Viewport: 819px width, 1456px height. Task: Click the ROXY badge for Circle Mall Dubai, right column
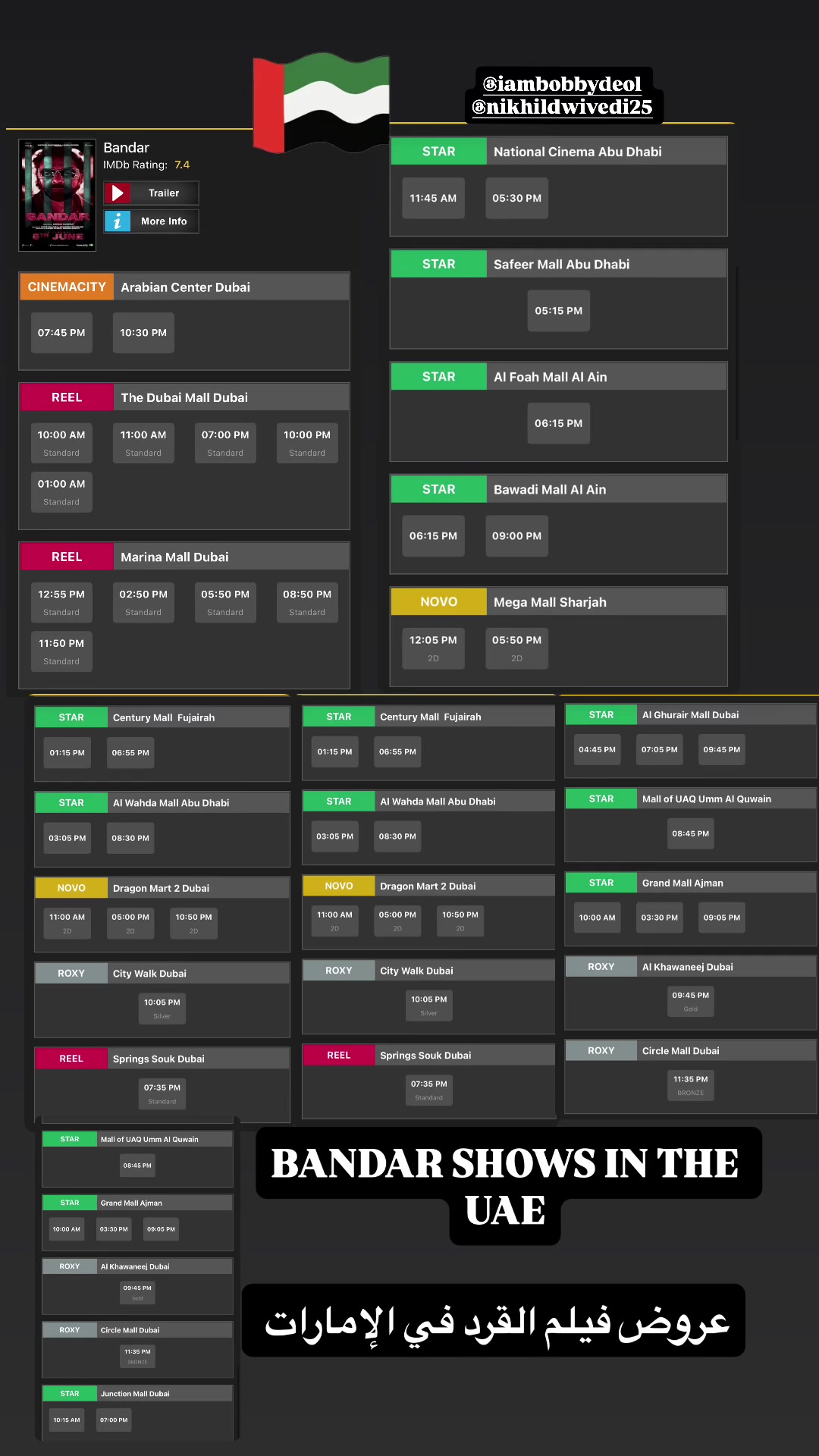(601, 1050)
